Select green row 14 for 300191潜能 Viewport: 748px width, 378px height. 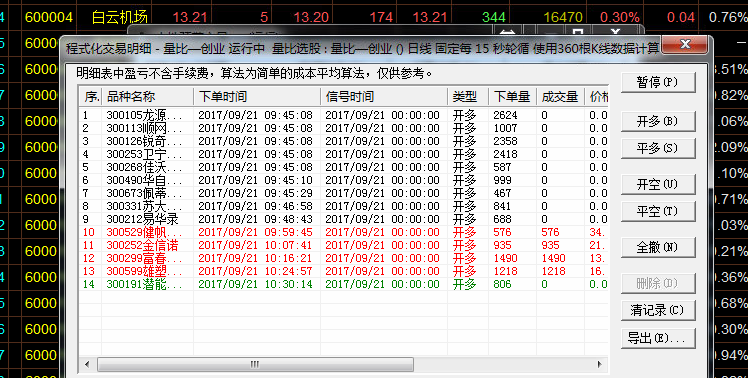pos(343,284)
